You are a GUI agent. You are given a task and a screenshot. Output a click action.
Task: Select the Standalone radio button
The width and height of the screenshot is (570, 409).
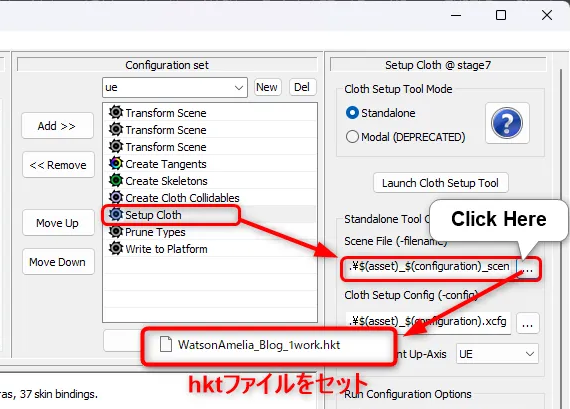point(352,113)
